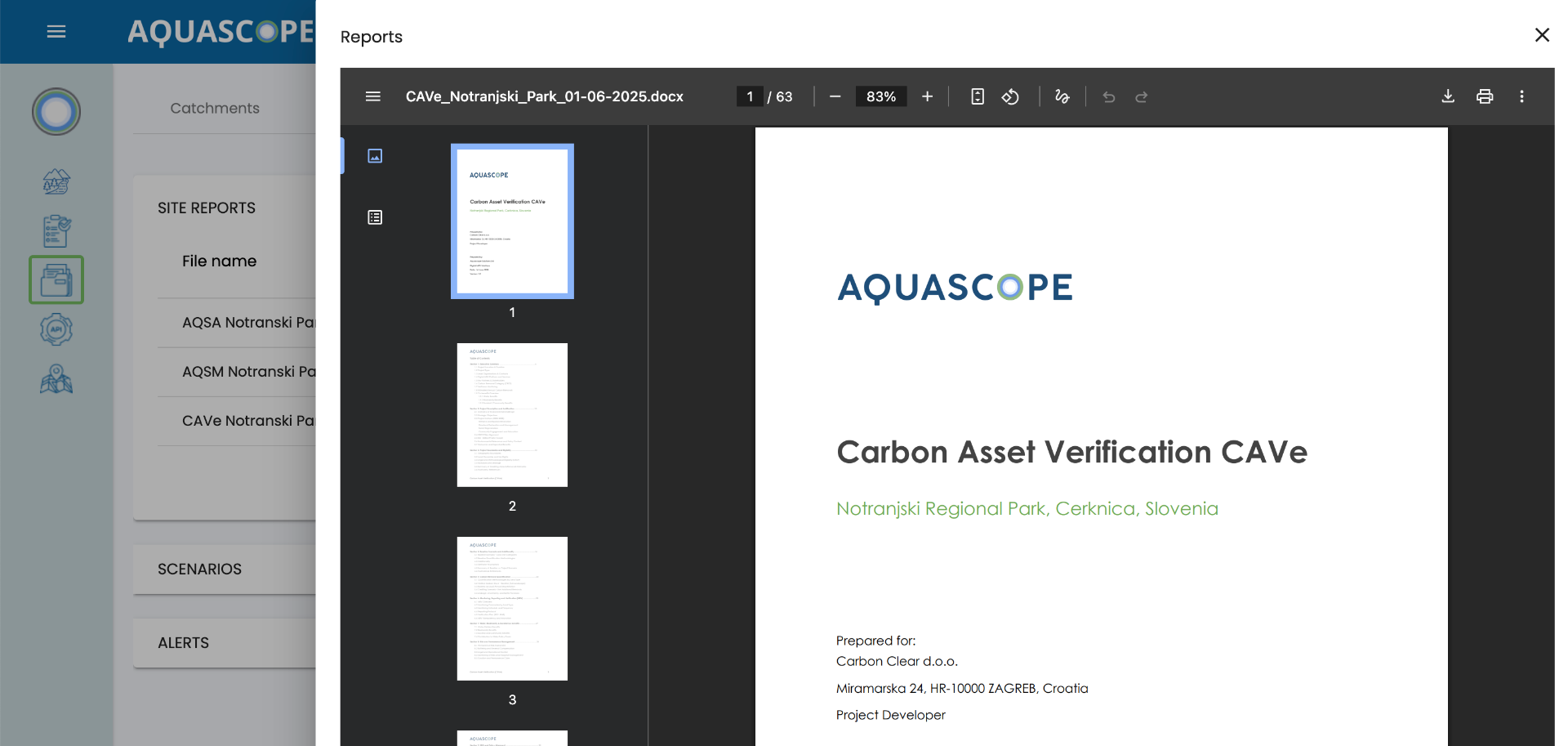Click the document file name title
Image resolution: width=1568 pixels, height=746 pixels.
[545, 96]
